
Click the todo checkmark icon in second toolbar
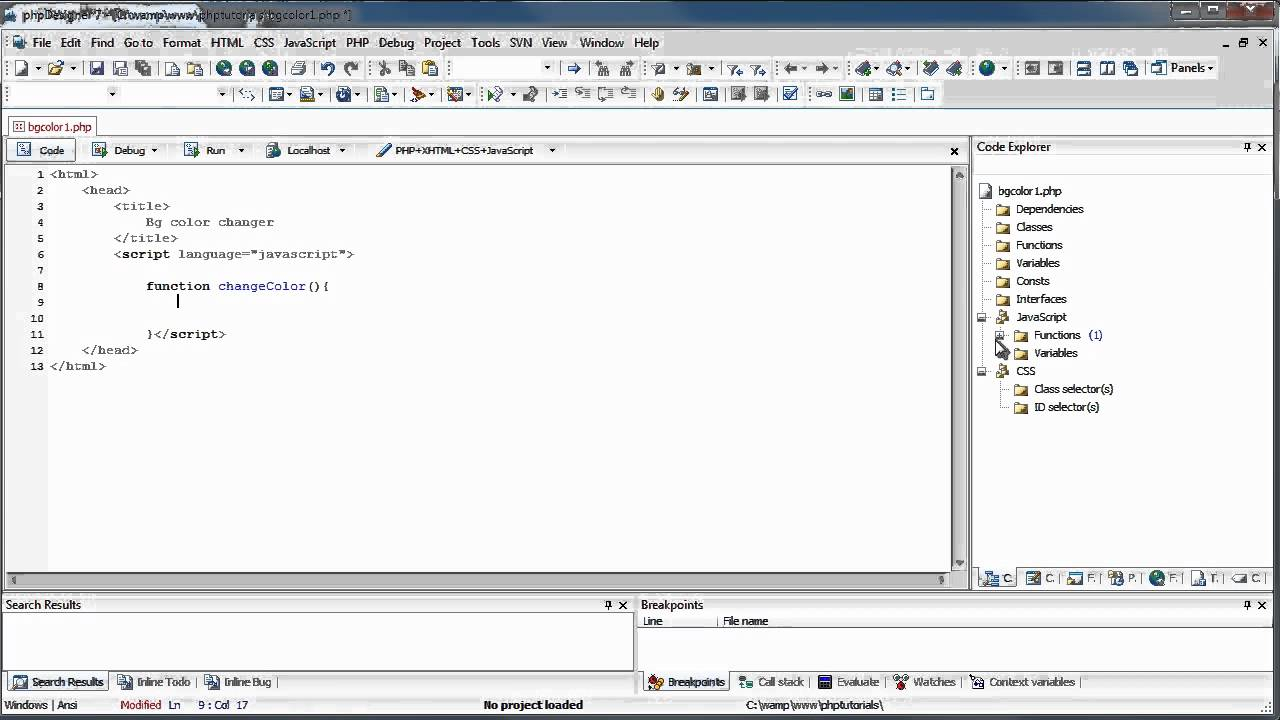(x=790, y=94)
